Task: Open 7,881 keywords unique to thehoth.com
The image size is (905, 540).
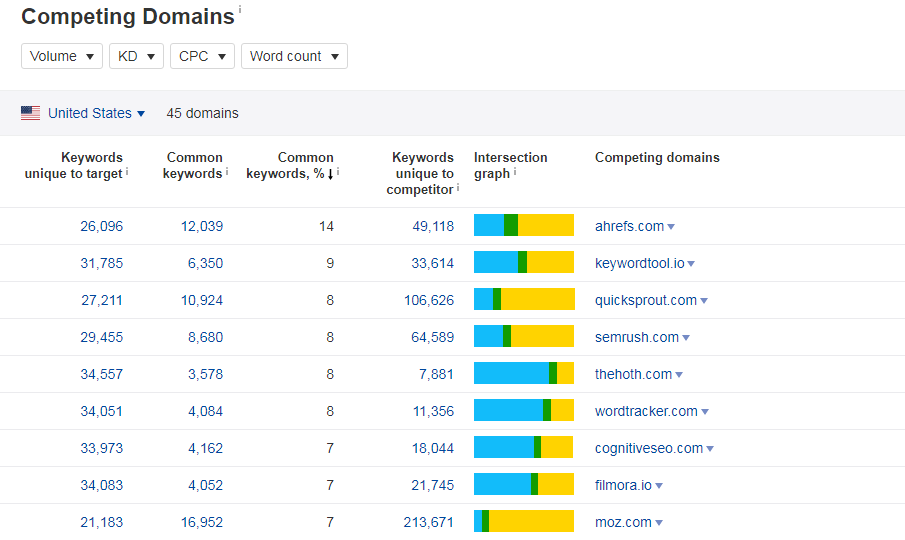Action: (436, 374)
